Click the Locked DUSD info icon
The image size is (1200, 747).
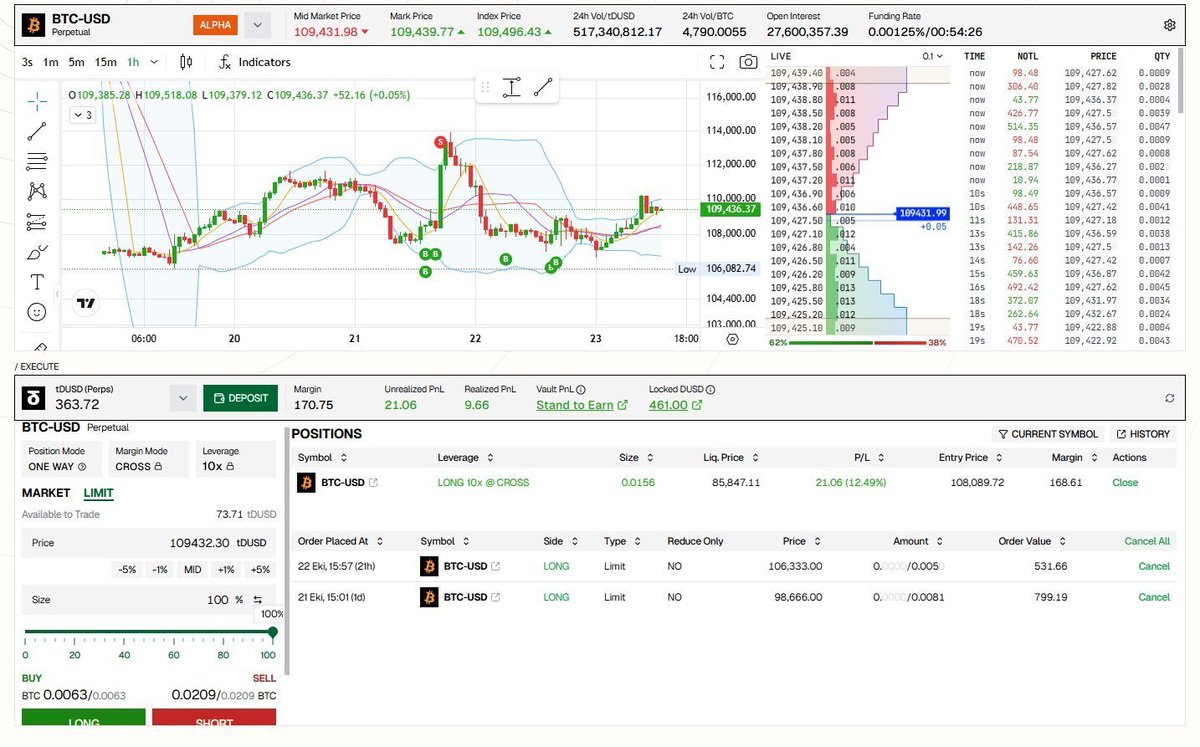click(710, 390)
